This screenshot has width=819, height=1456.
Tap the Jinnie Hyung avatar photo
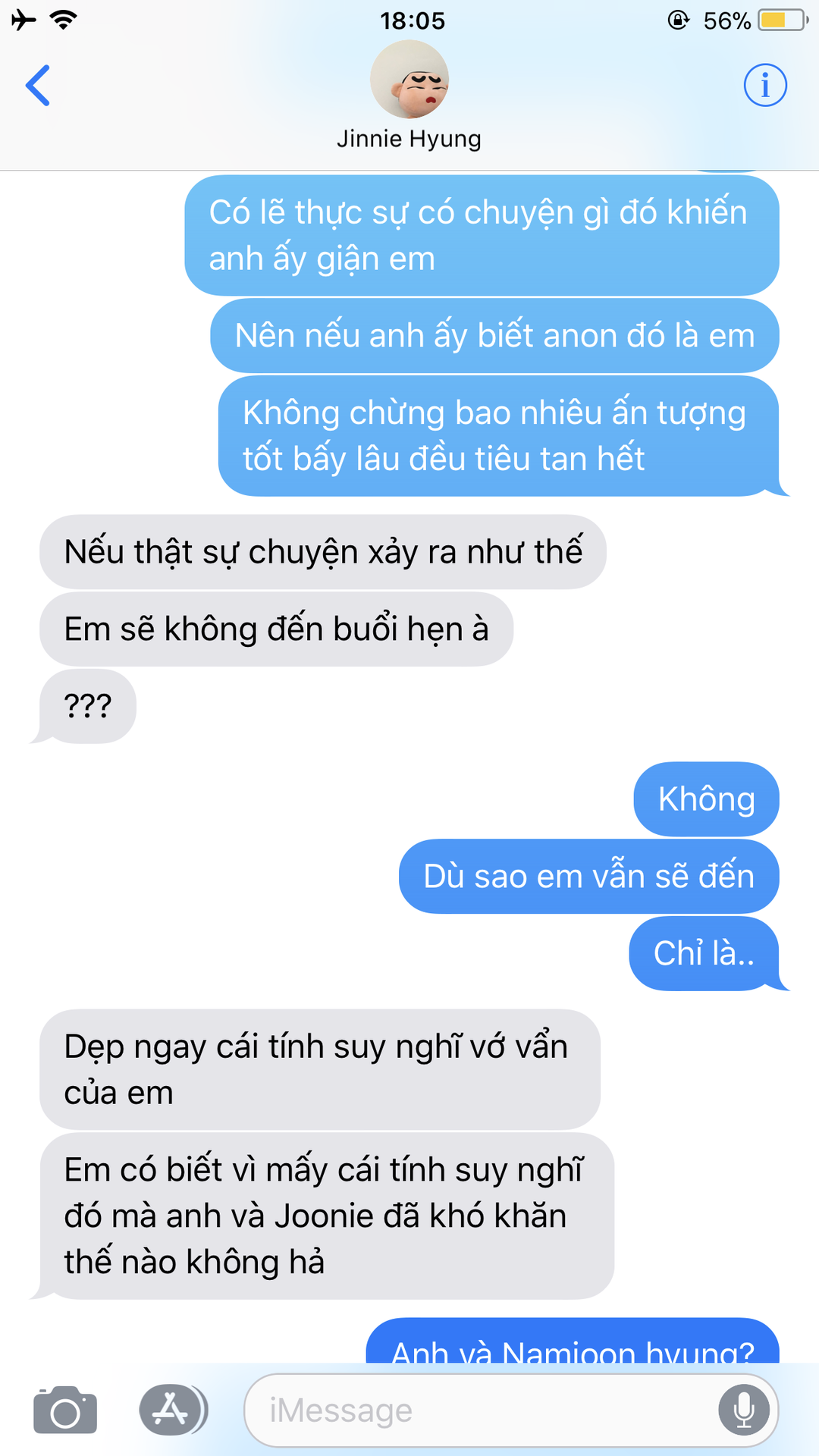409,79
